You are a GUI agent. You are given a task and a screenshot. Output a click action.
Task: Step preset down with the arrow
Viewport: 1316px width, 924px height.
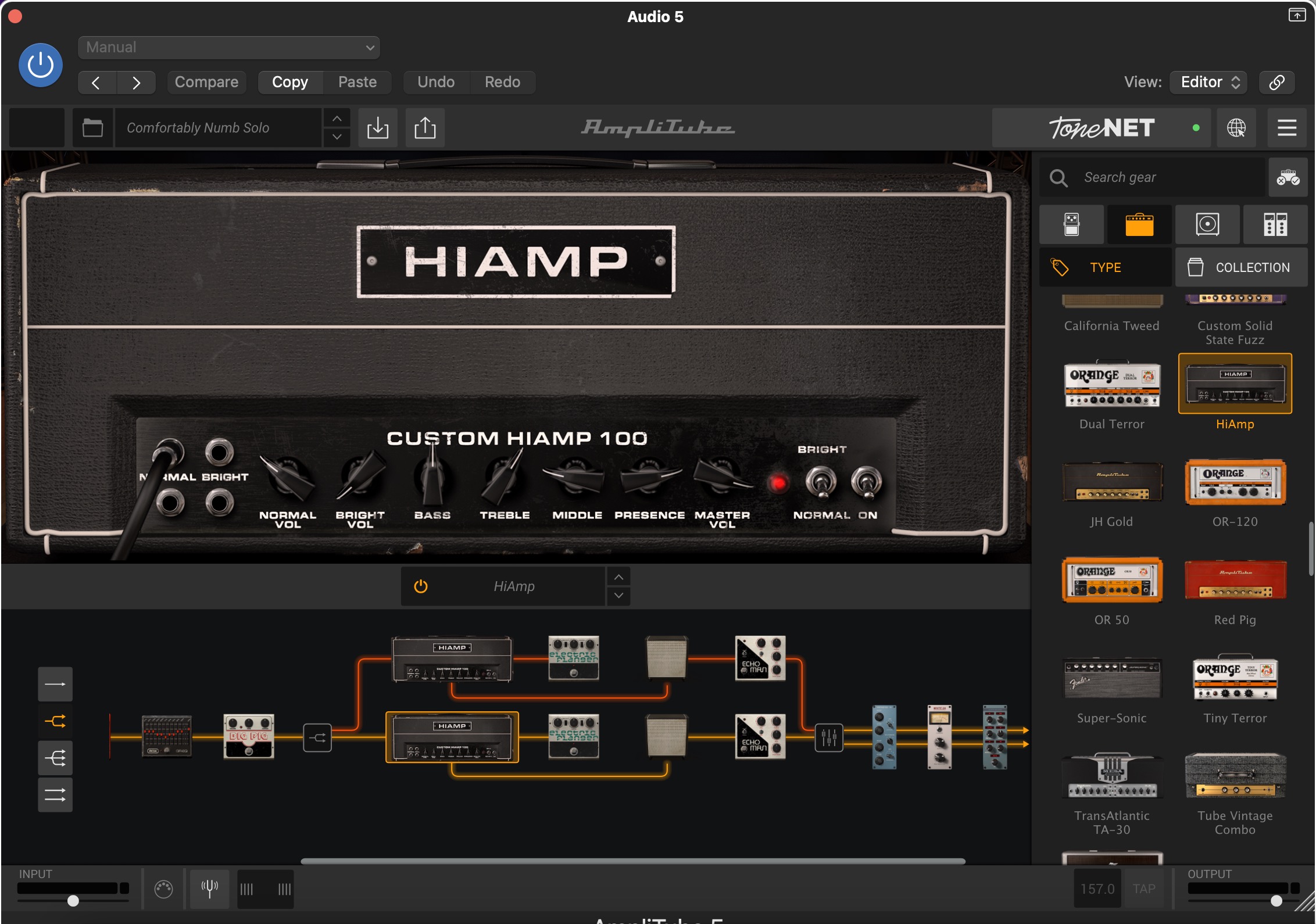coord(337,137)
